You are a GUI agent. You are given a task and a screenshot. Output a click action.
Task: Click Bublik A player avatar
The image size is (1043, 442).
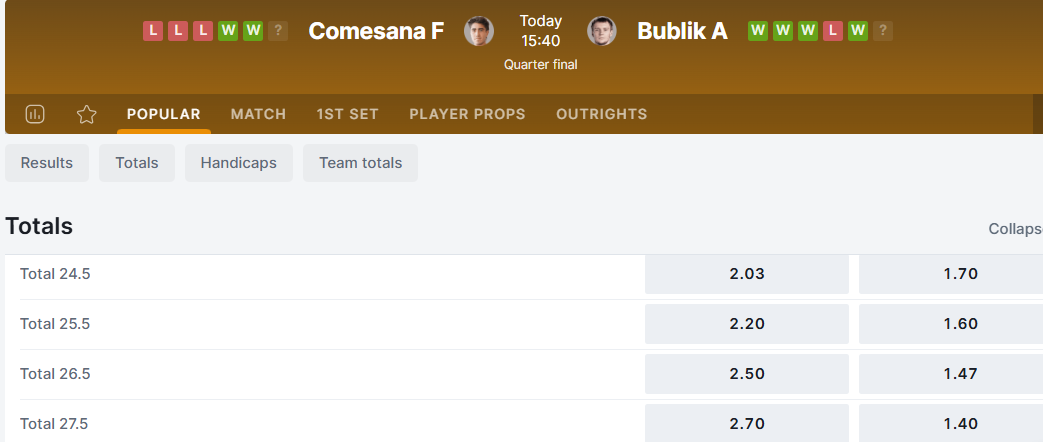coord(602,31)
